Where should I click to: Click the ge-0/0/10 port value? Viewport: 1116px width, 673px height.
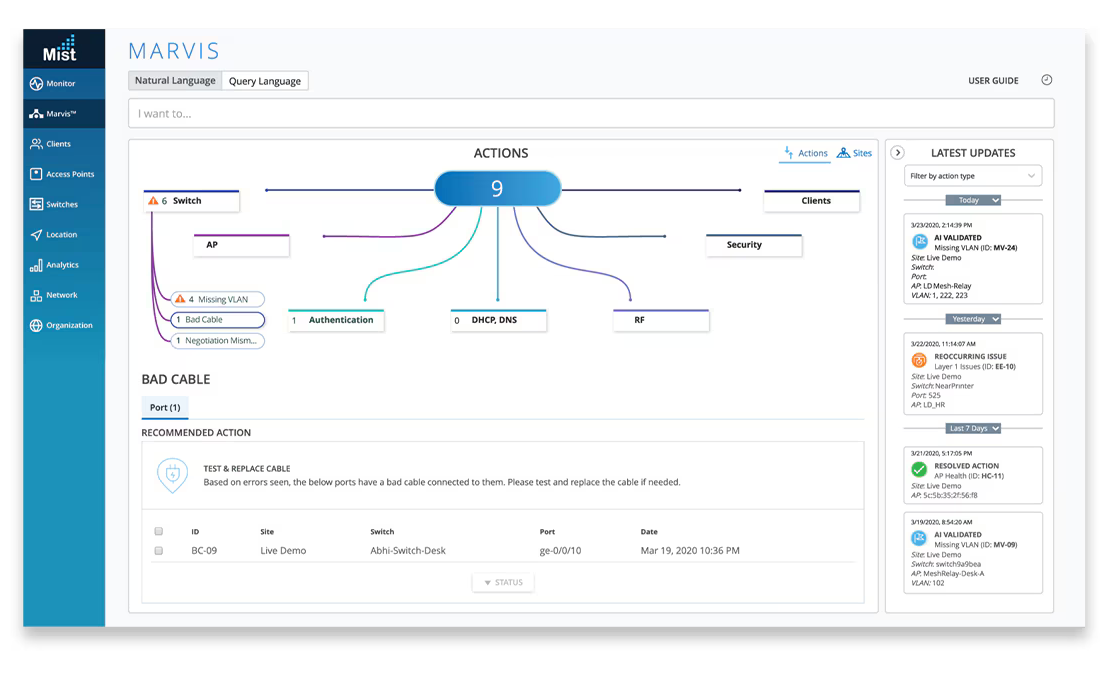pyautogui.click(x=560, y=551)
